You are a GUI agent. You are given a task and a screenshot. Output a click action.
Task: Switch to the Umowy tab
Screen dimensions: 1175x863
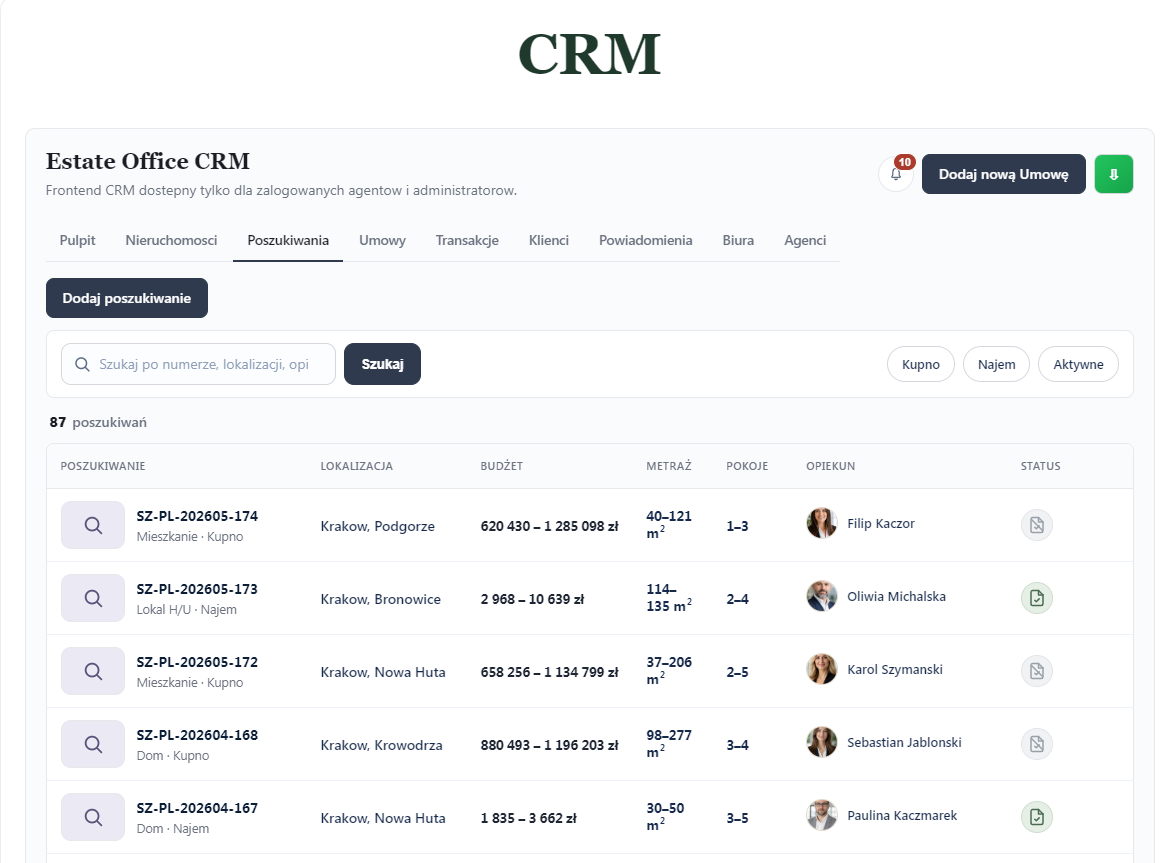pos(382,240)
